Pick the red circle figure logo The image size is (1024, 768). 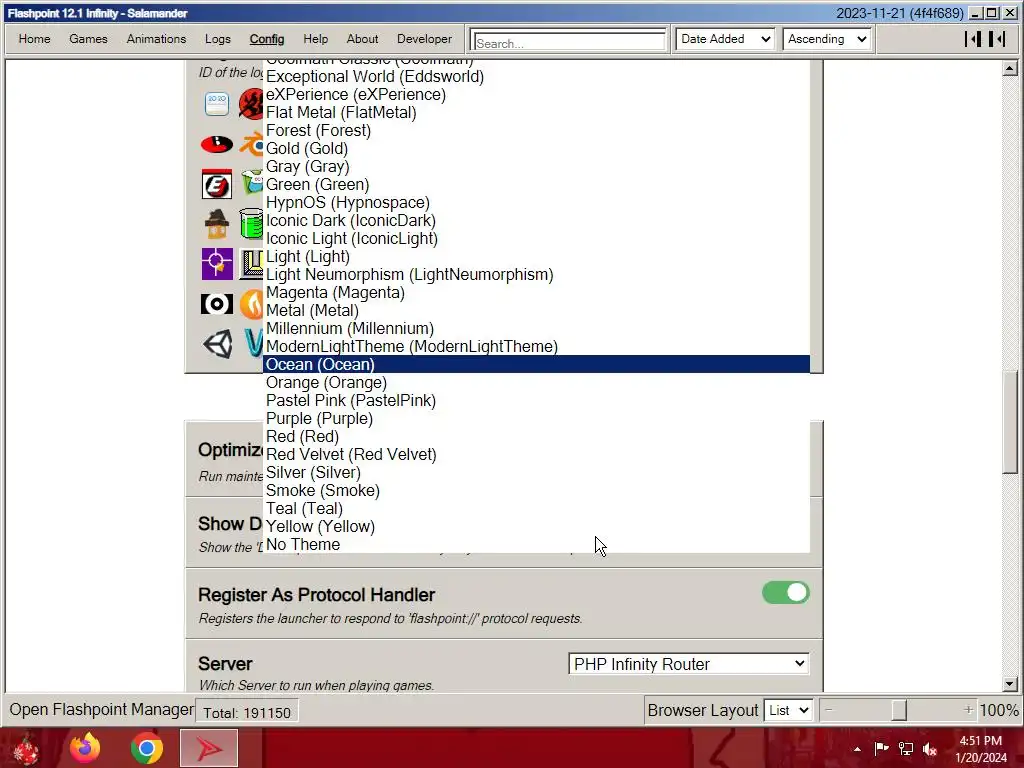coord(251,104)
